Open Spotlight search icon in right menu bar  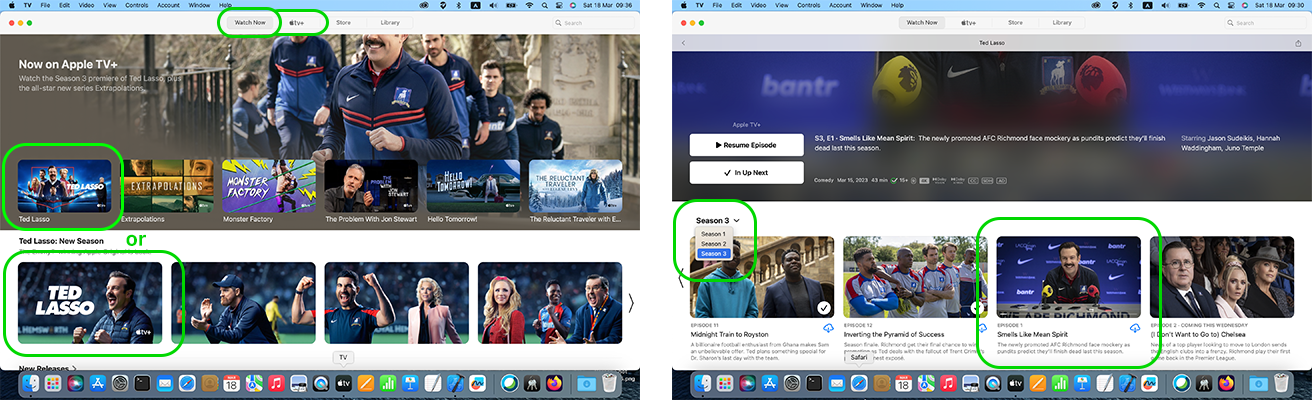tap(1217, 5)
